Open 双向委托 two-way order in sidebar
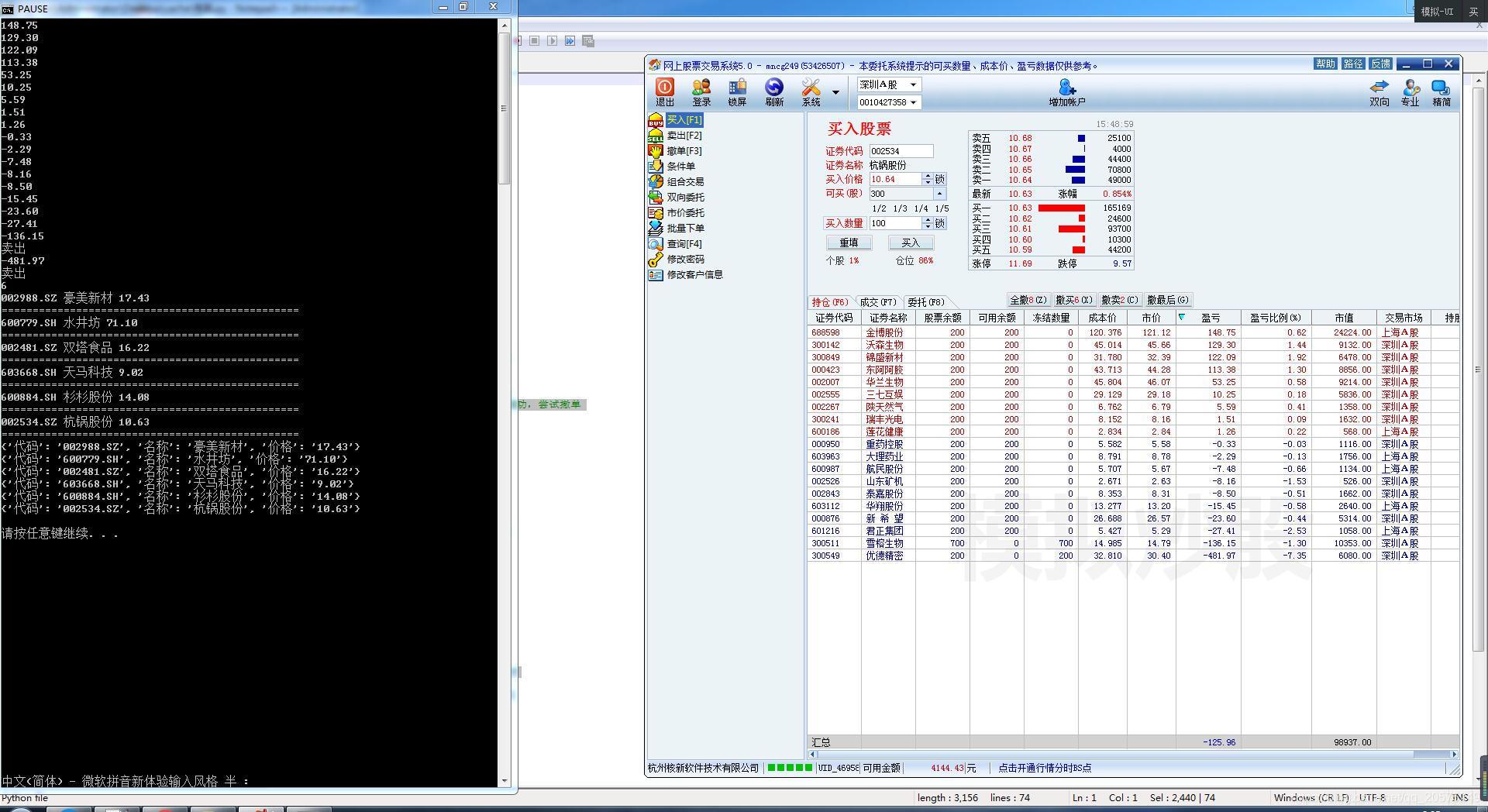Image resolution: width=1488 pixels, height=812 pixels. click(x=685, y=198)
